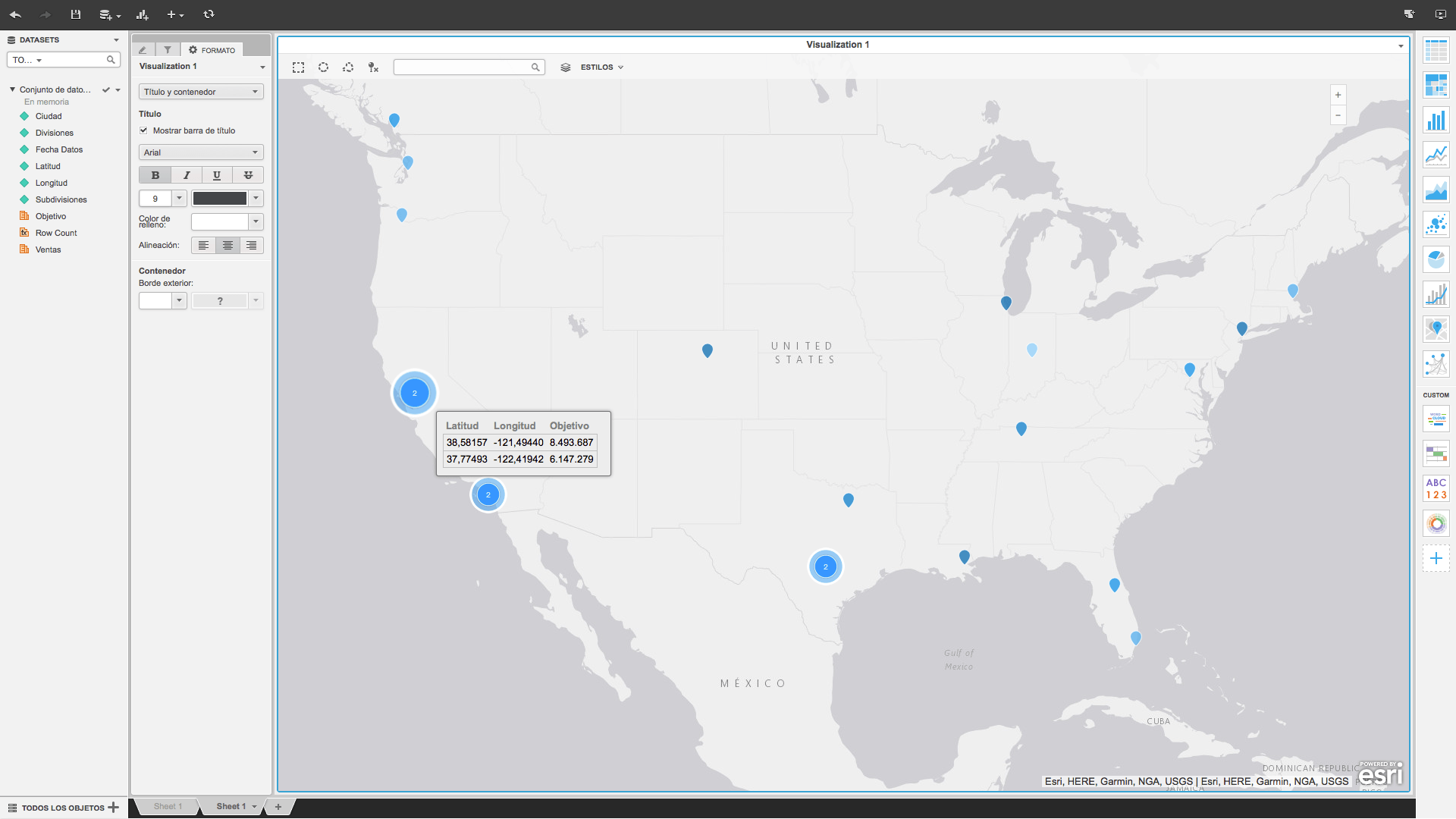Viewport: 1456px width, 819px height.
Task: Choose the Bar Chart visualization in gallery
Action: point(1436,121)
